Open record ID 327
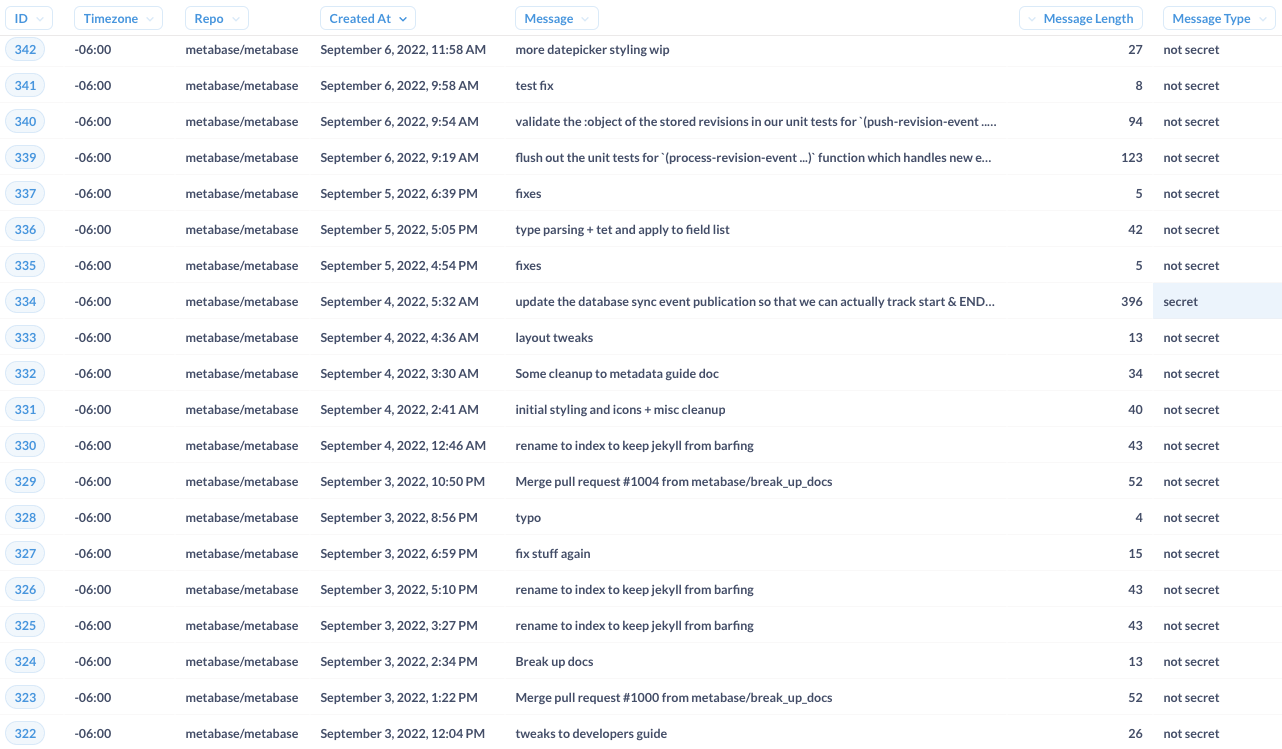The image size is (1282, 749). click(25, 554)
